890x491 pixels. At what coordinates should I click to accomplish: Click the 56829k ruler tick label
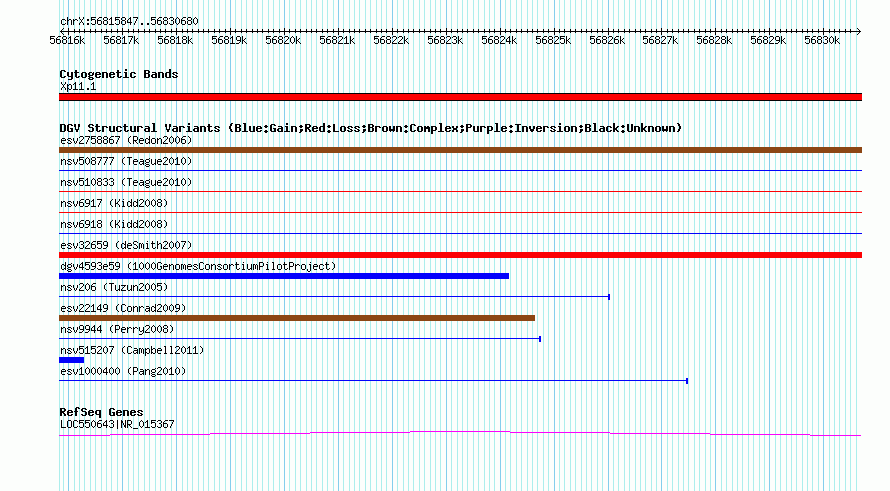[768, 40]
